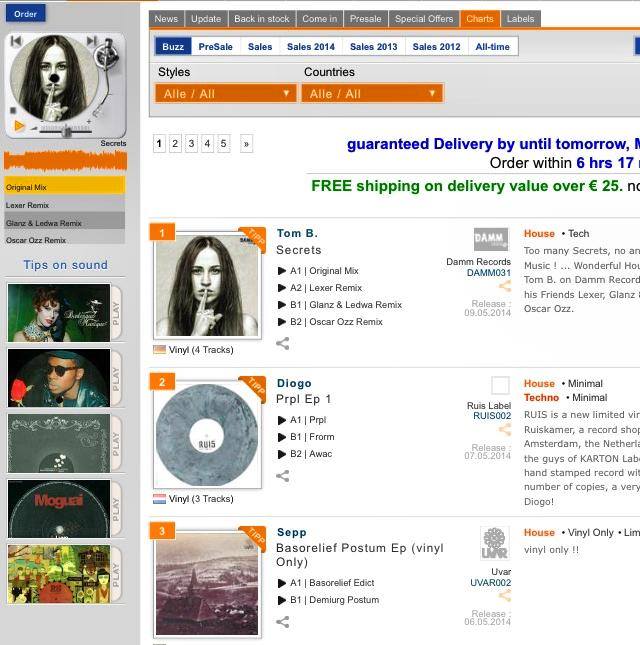Screen dimensions: 640x645
Task: Open catalog link DAMM031
Action: 489,273
